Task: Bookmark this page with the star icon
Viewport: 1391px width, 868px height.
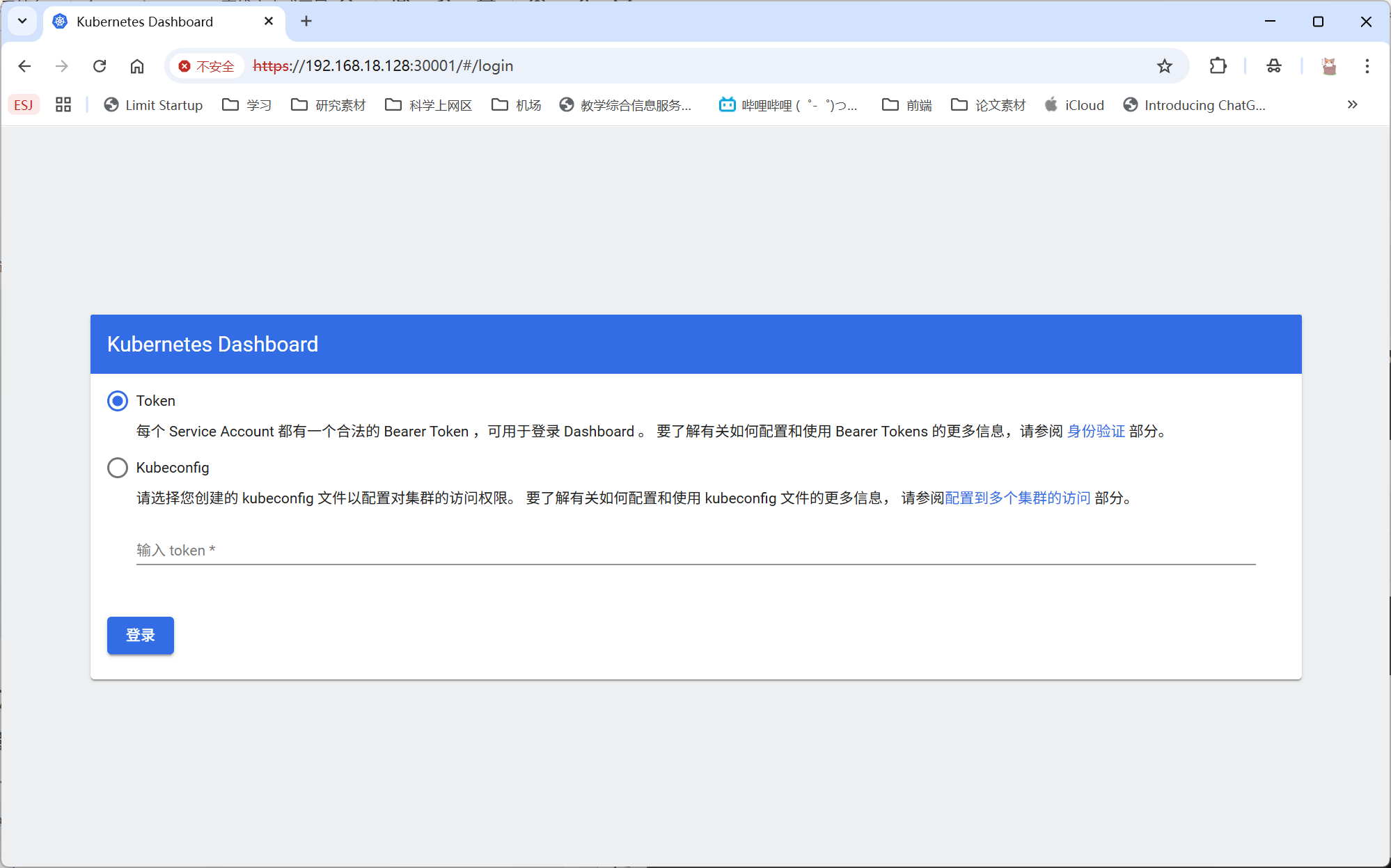Action: 1164,66
